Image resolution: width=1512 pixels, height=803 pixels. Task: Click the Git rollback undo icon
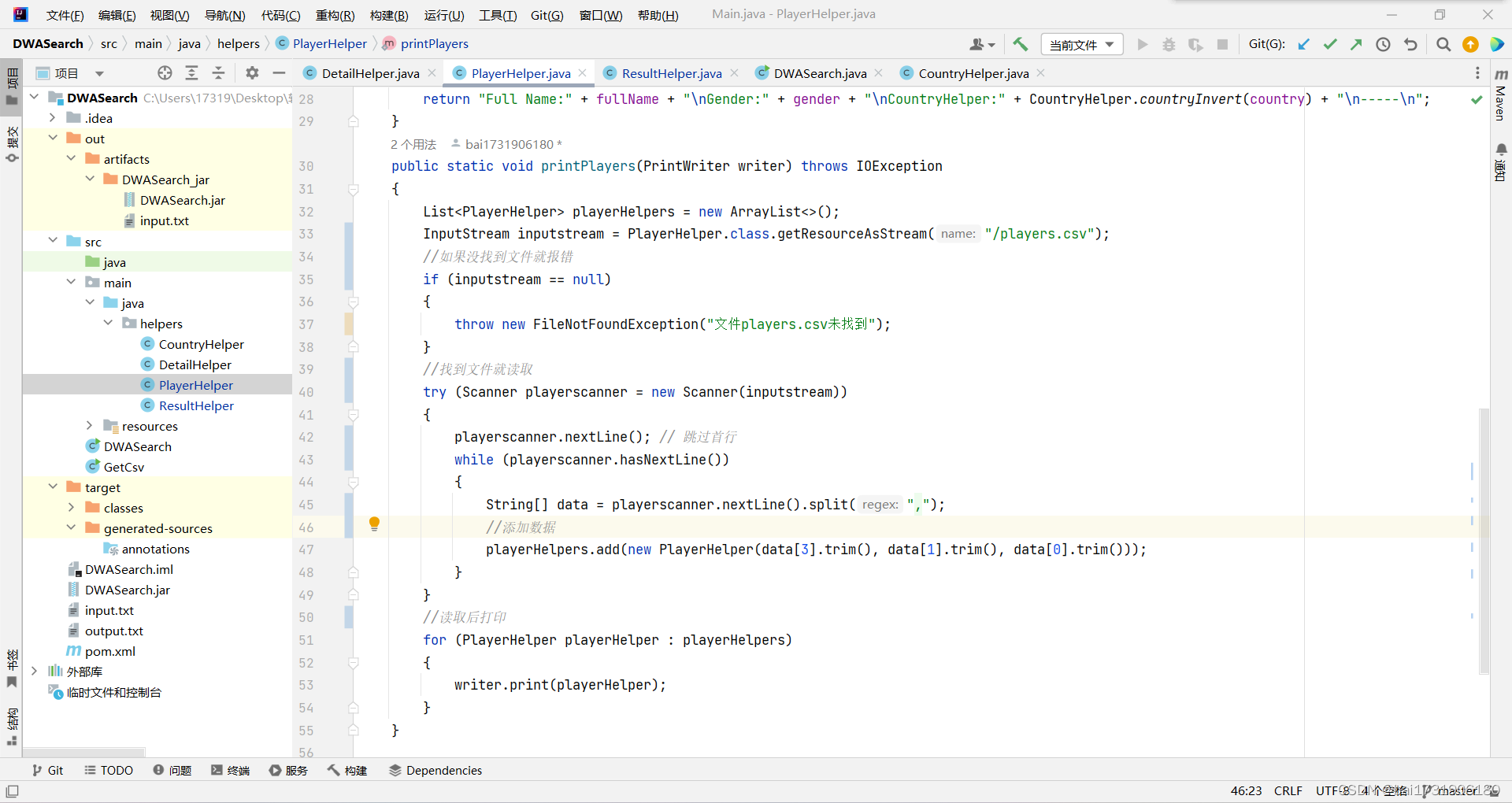1410,44
